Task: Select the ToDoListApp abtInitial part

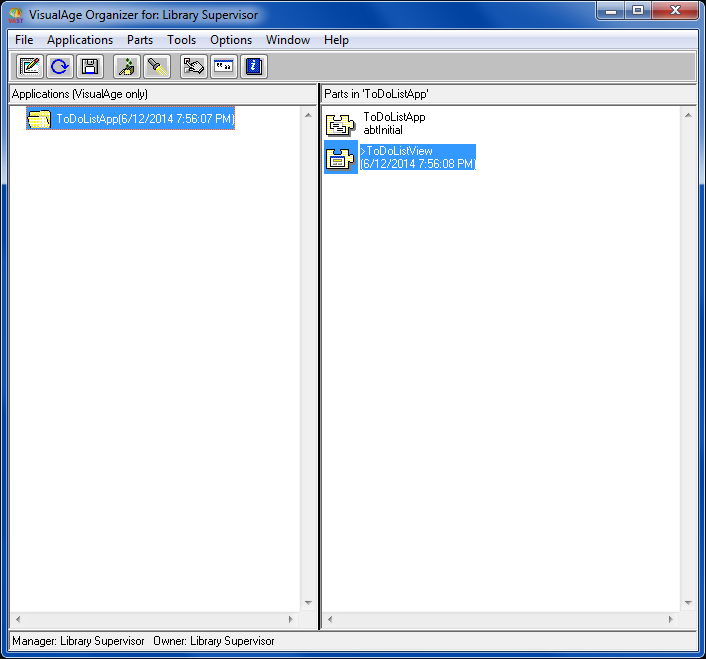Action: (x=393, y=124)
